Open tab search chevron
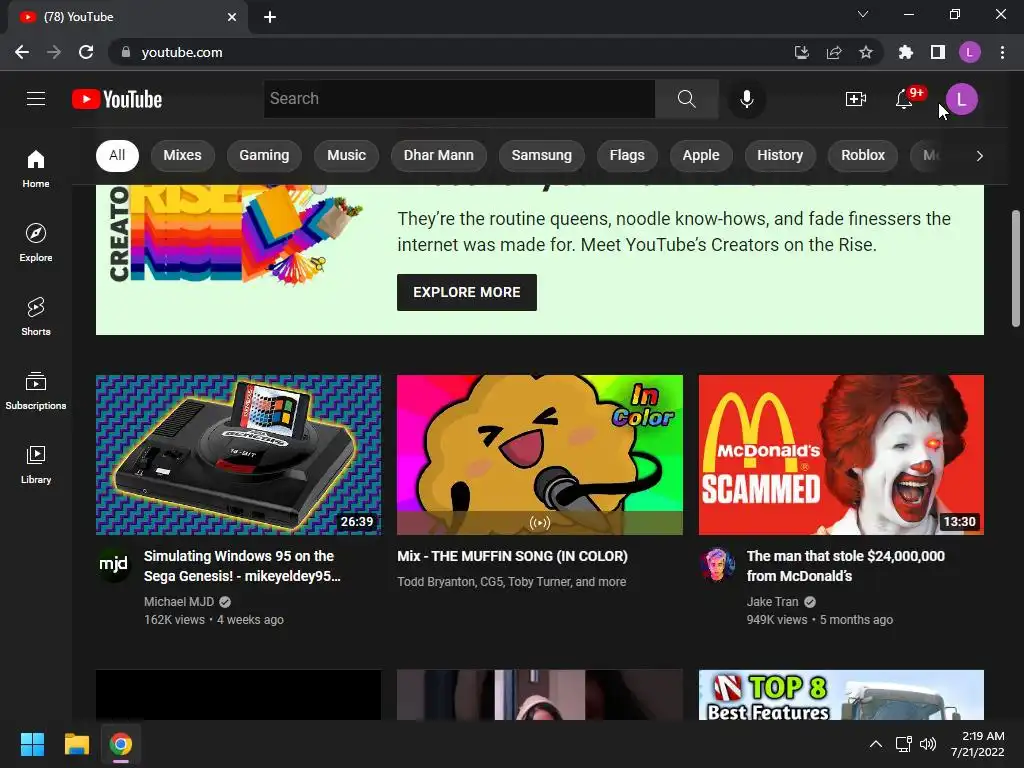 [x=863, y=14]
